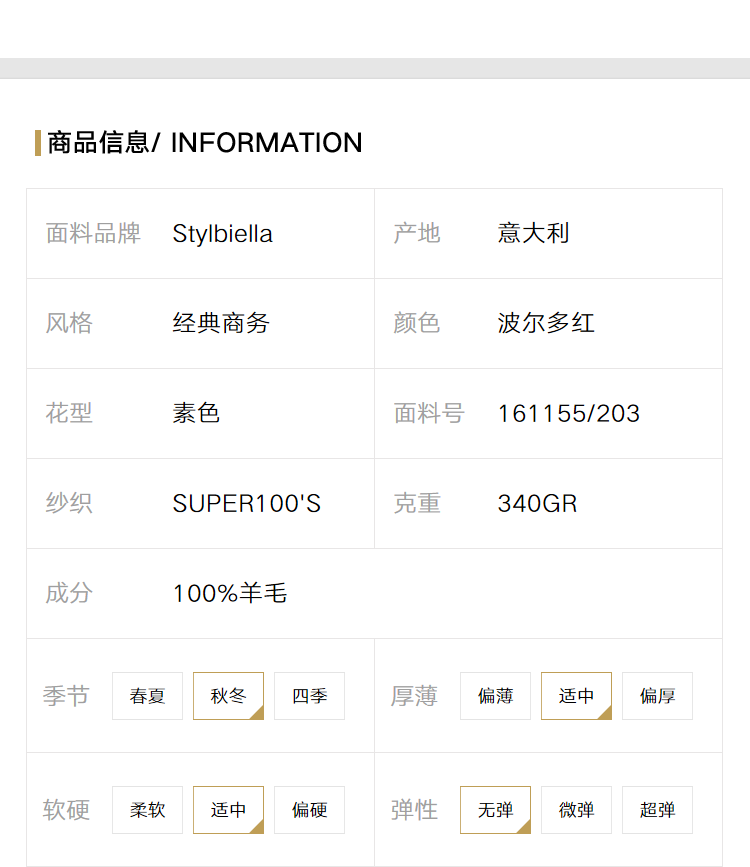
Task: Click the 100%羊毛 composition value
Action: tap(230, 593)
